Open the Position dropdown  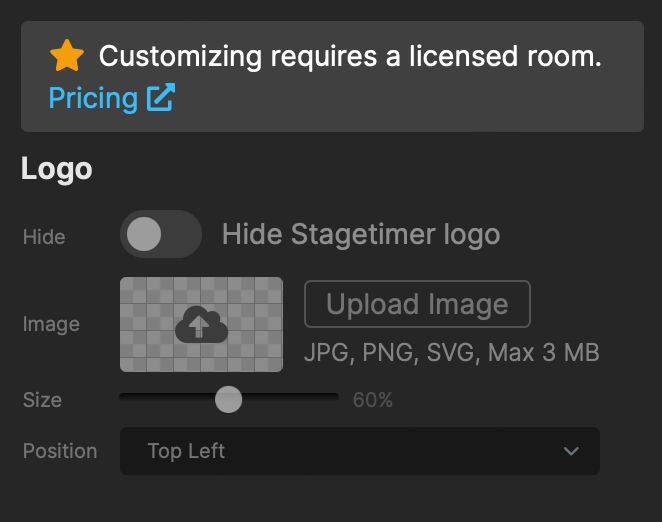tap(359, 451)
